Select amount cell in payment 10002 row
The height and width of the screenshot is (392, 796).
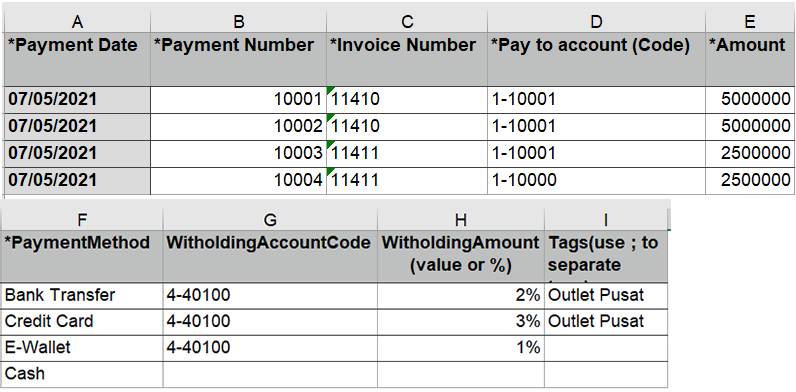click(750, 126)
